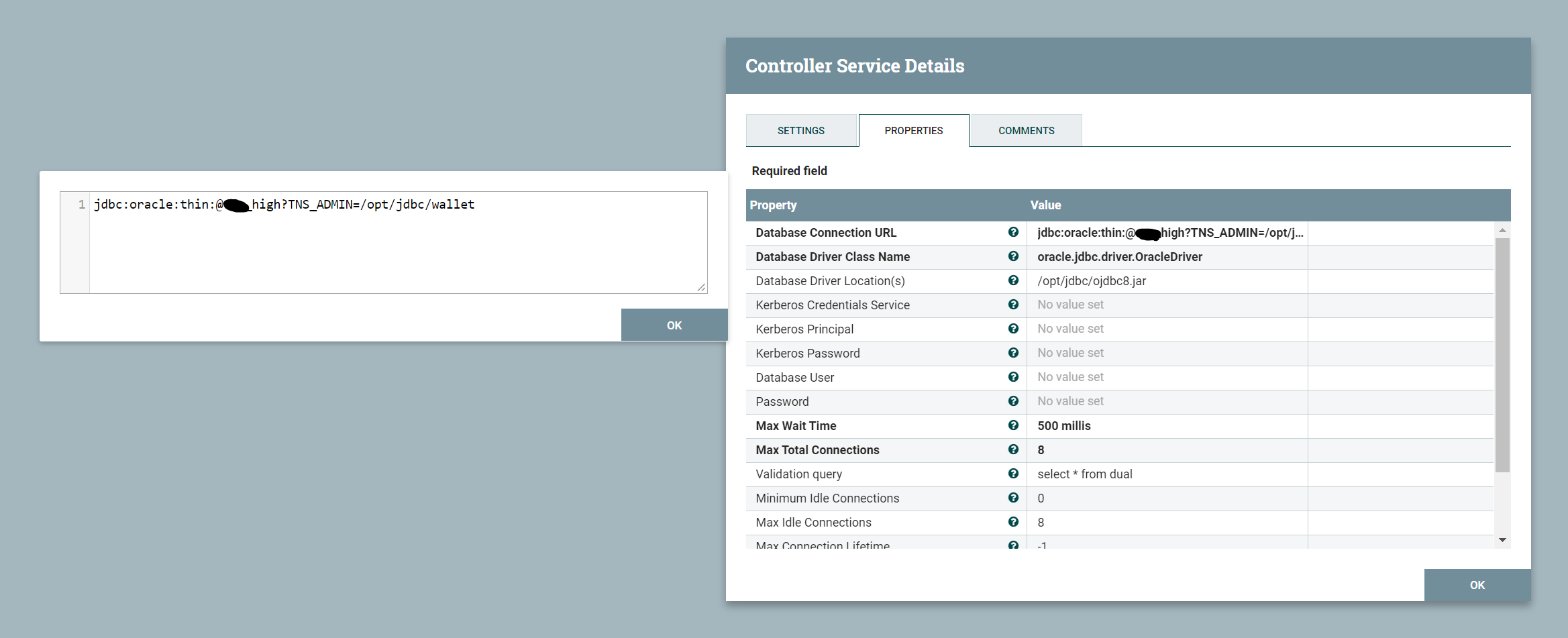1568x638 pixels.
Task: Select the Database Connection URL value cell
Action: pos(1167,232)
